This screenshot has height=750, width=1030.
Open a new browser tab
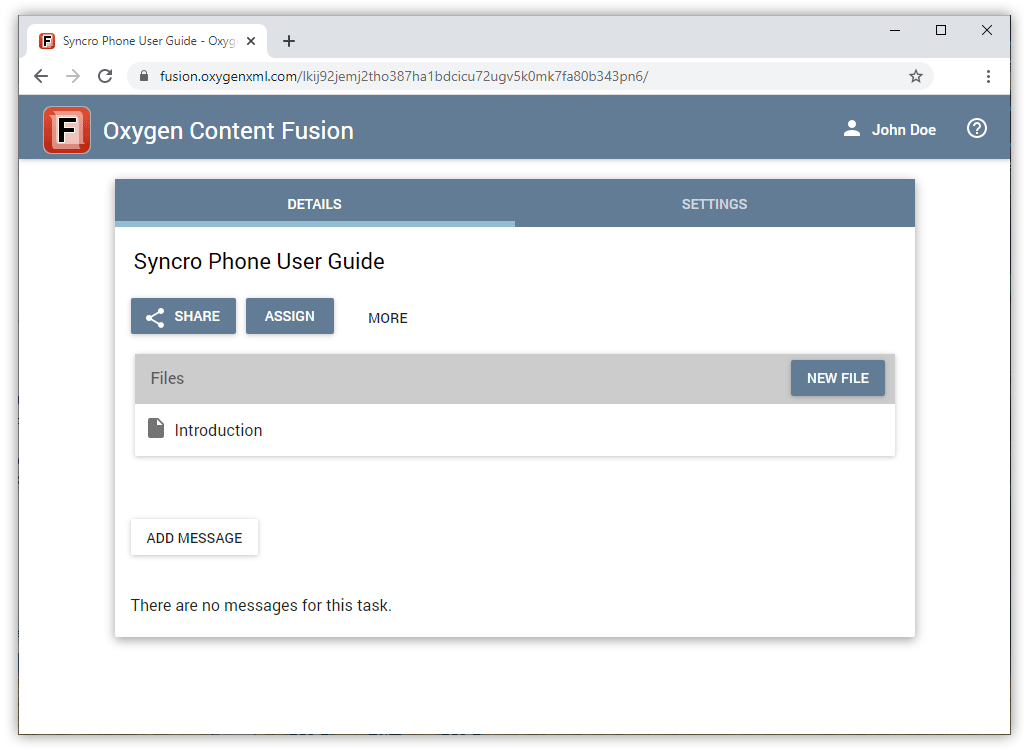click(288, 41)
